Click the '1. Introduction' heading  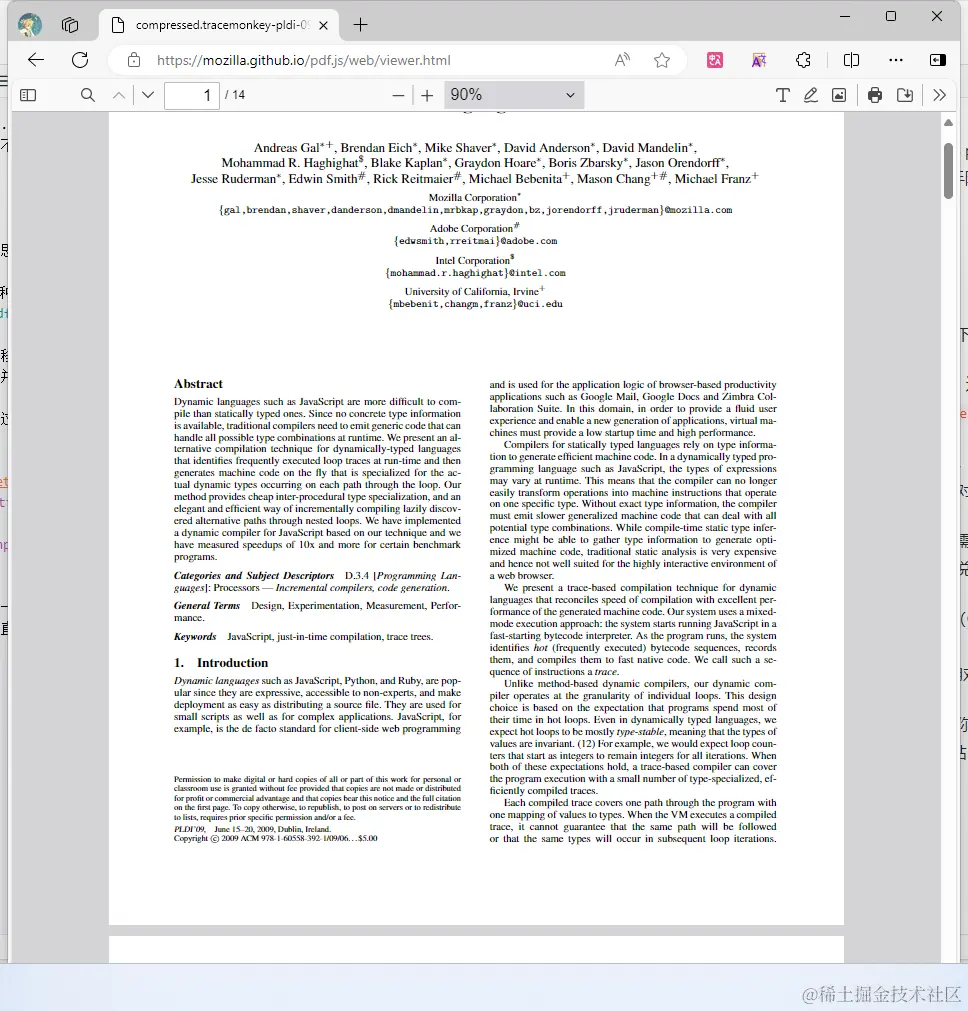pos(221,663)
